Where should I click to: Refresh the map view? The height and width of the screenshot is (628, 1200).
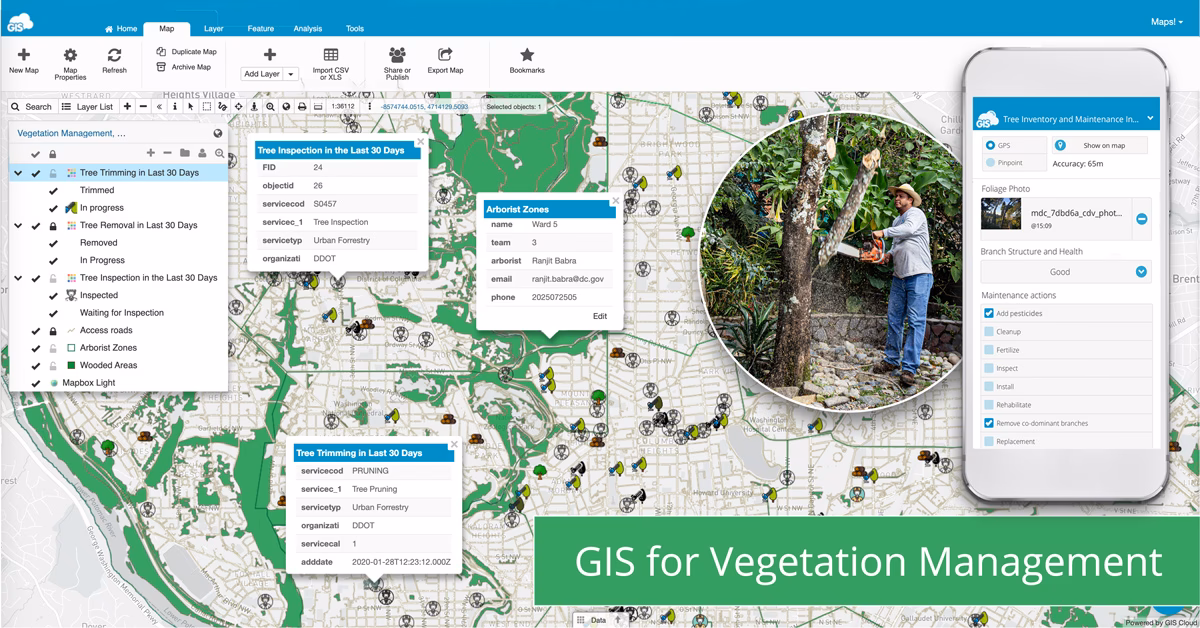point(114,56)
